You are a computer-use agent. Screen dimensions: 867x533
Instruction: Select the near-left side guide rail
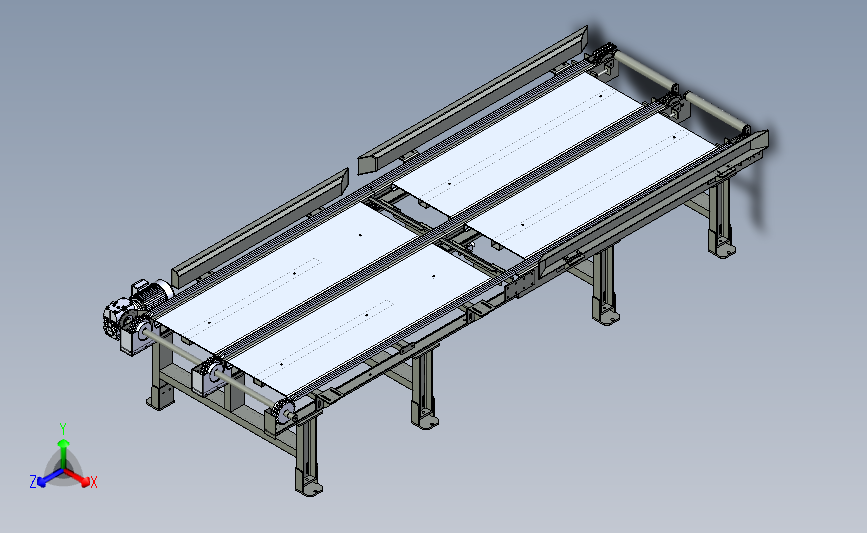click(260, 227)
